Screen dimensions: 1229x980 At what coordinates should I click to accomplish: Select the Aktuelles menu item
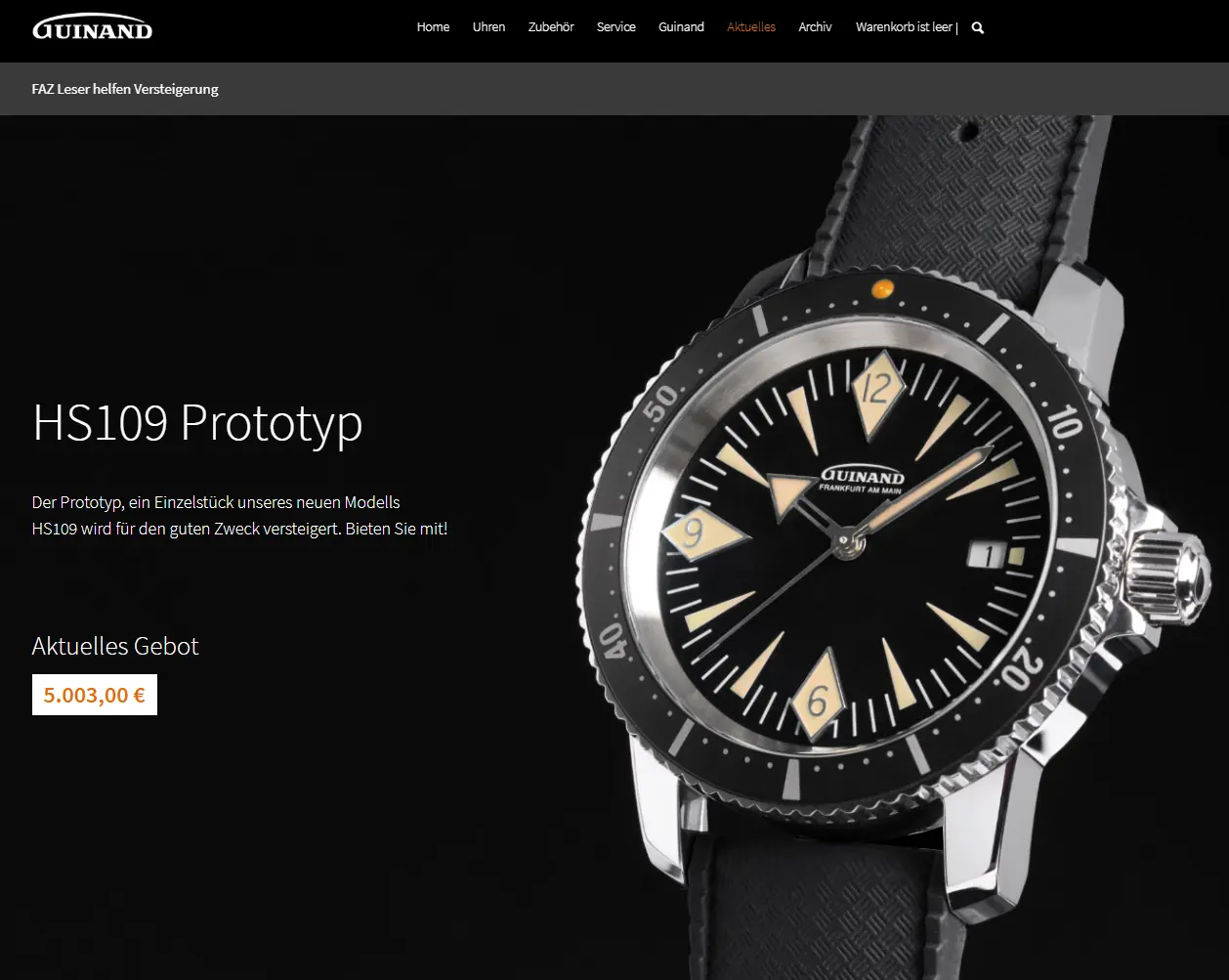click(751, 27)
